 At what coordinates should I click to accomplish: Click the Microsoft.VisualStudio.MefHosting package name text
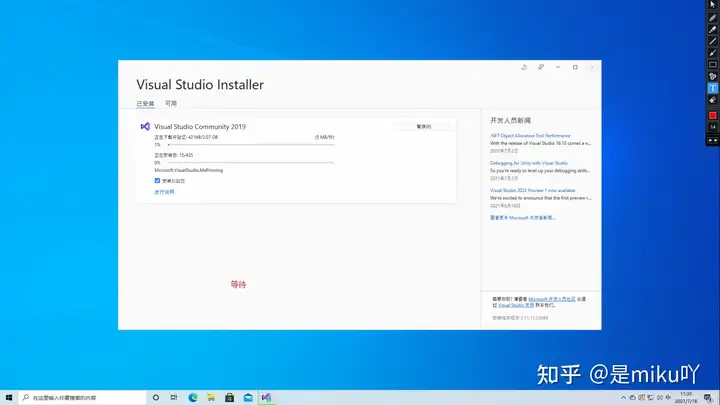pyautogui.click(x=189, y=170)
